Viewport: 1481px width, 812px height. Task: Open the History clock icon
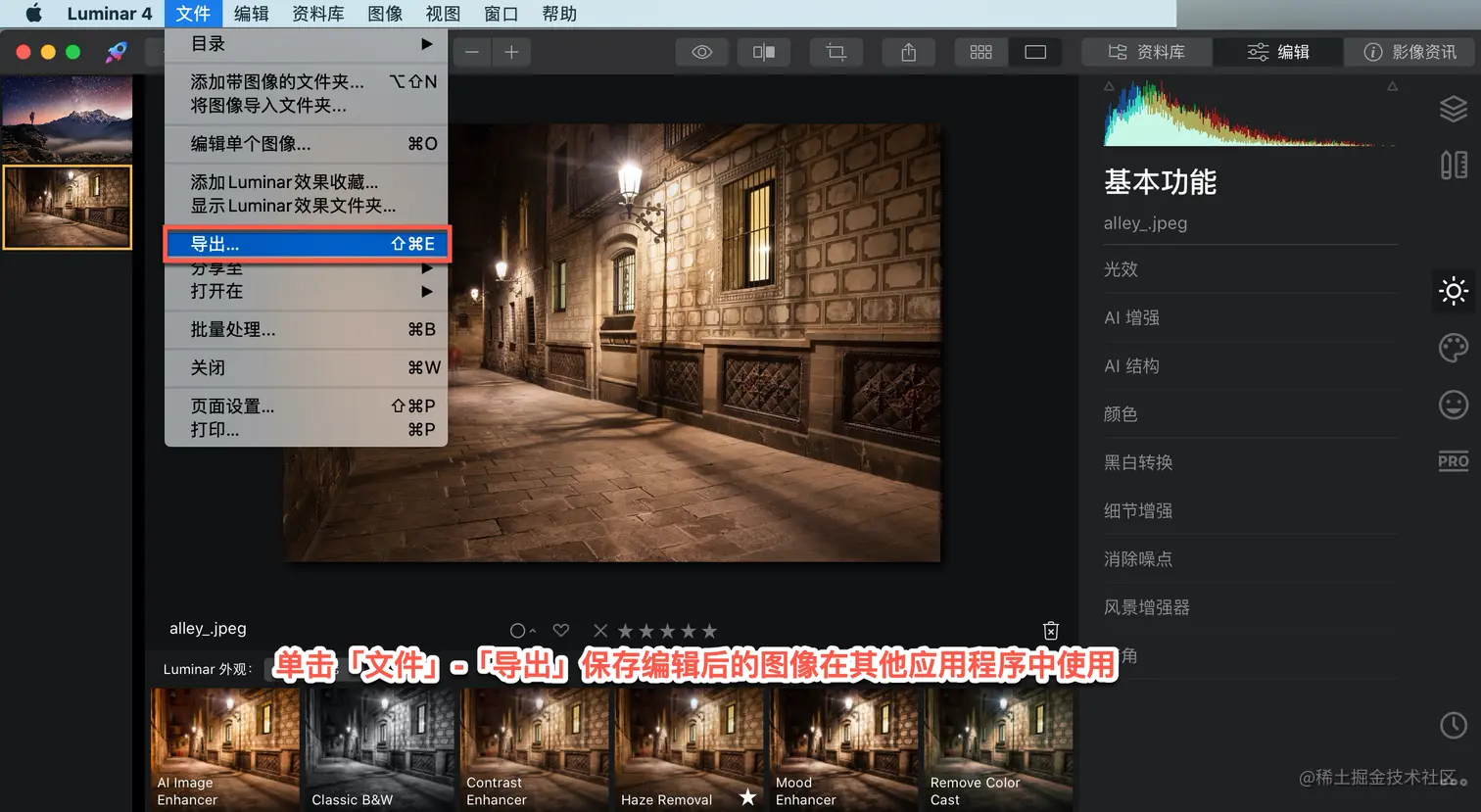coord(1454,725)
